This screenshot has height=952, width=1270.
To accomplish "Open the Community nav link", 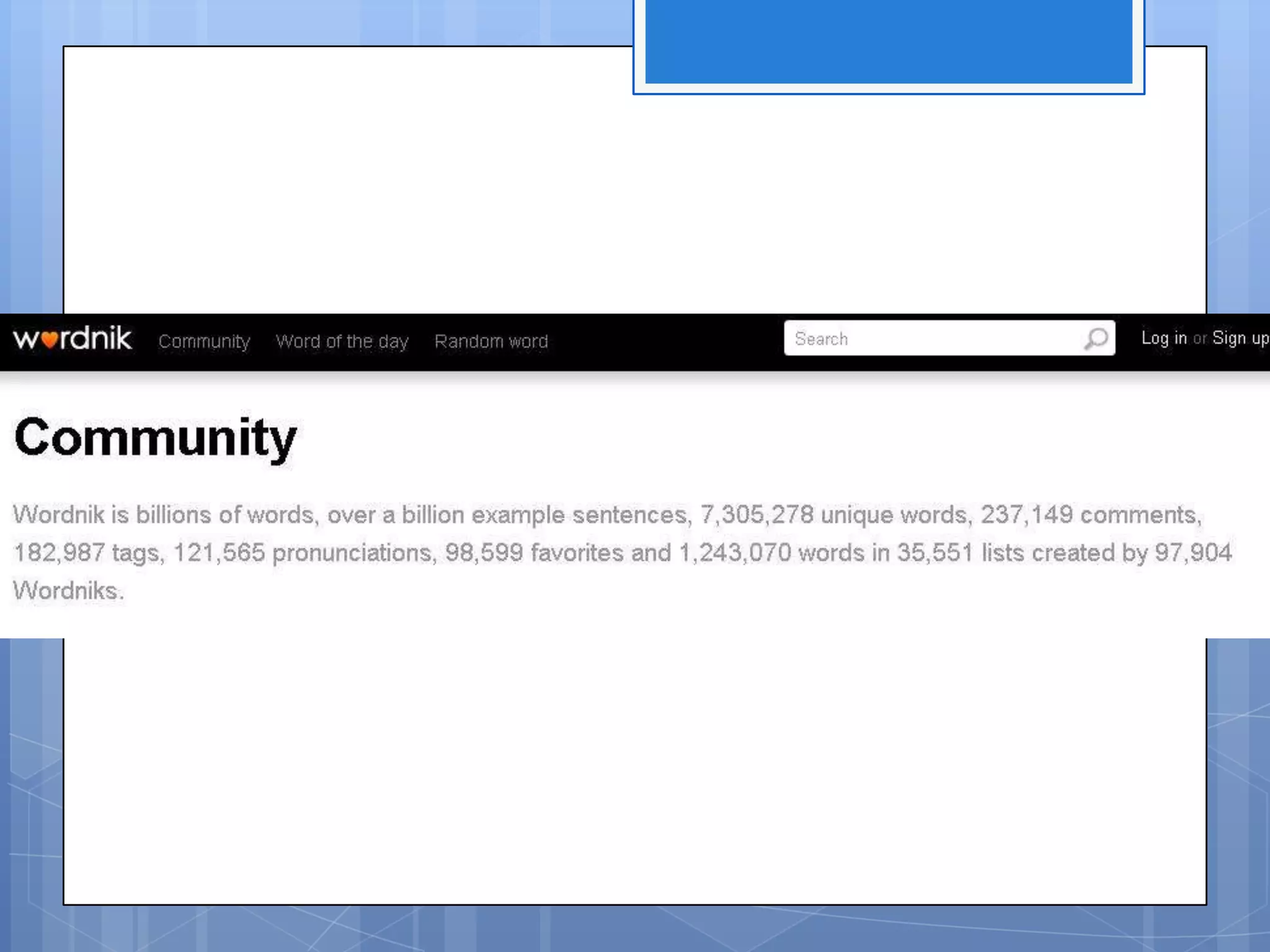I will 204,342.
